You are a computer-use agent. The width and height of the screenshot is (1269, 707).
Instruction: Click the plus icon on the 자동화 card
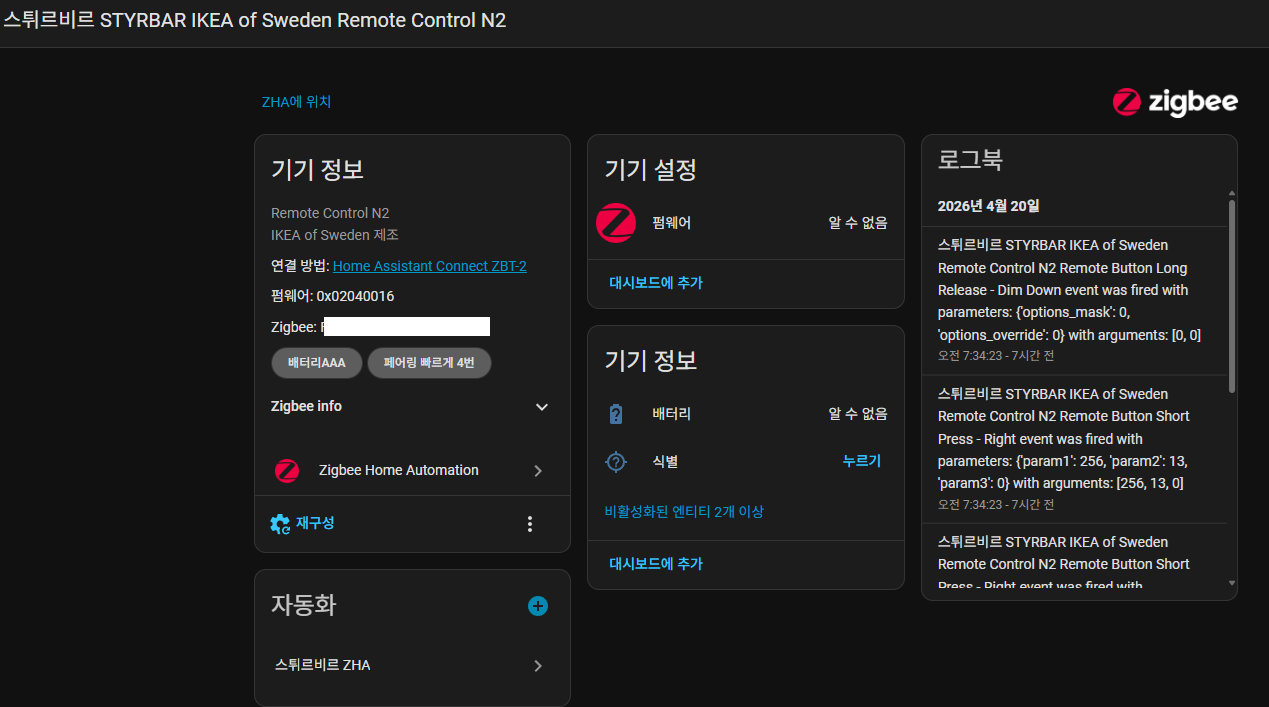pos(538,606)
